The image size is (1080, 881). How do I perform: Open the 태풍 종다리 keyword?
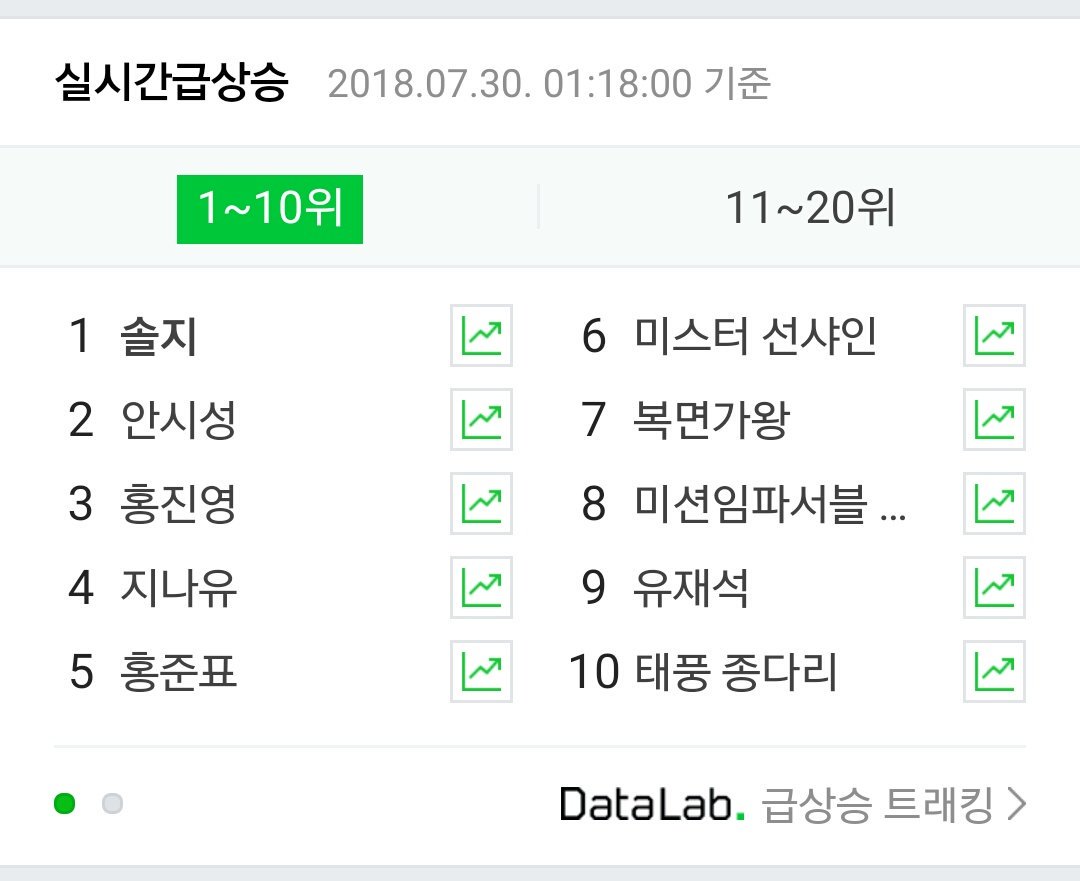click(x=736, y=673)
